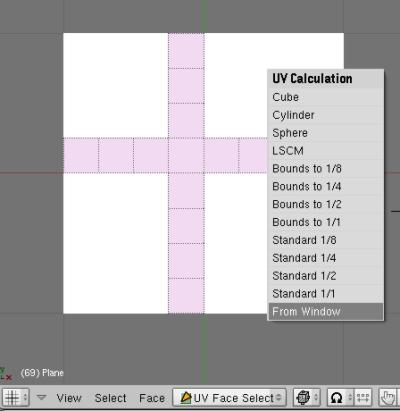This screenshot has width=400, height=411.
Task: Open the Face menu
Action: click(x=152, y=398)
